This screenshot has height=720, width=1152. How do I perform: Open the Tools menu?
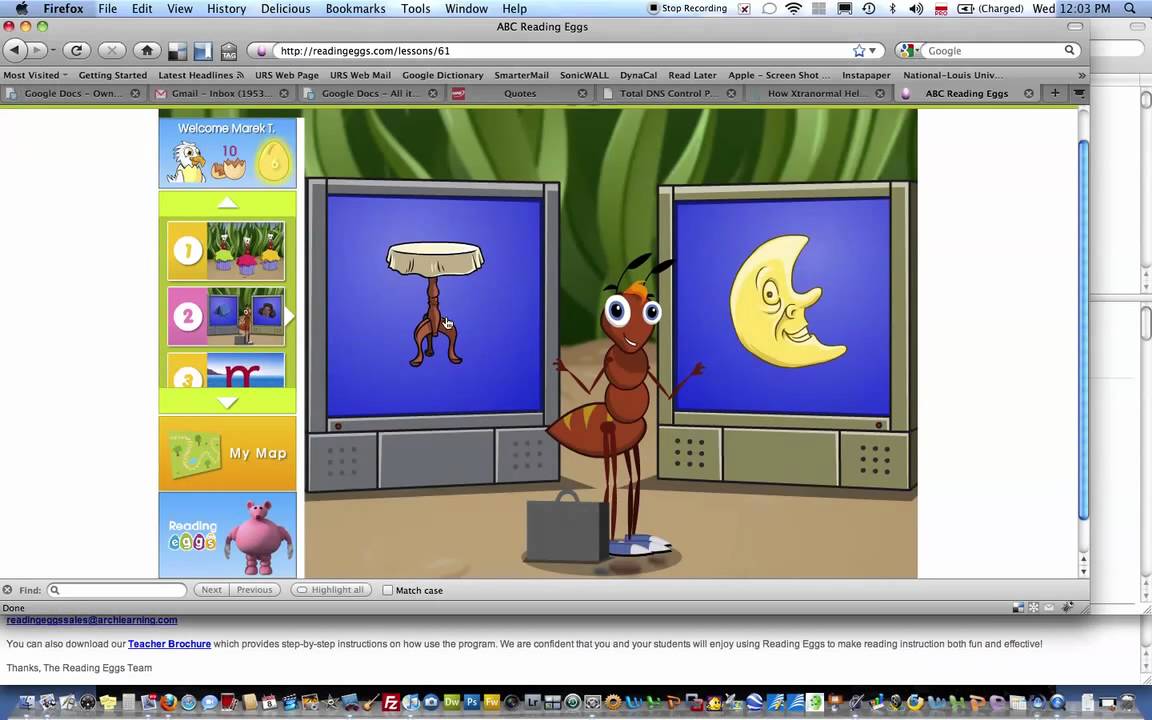(x=415, y=9)
